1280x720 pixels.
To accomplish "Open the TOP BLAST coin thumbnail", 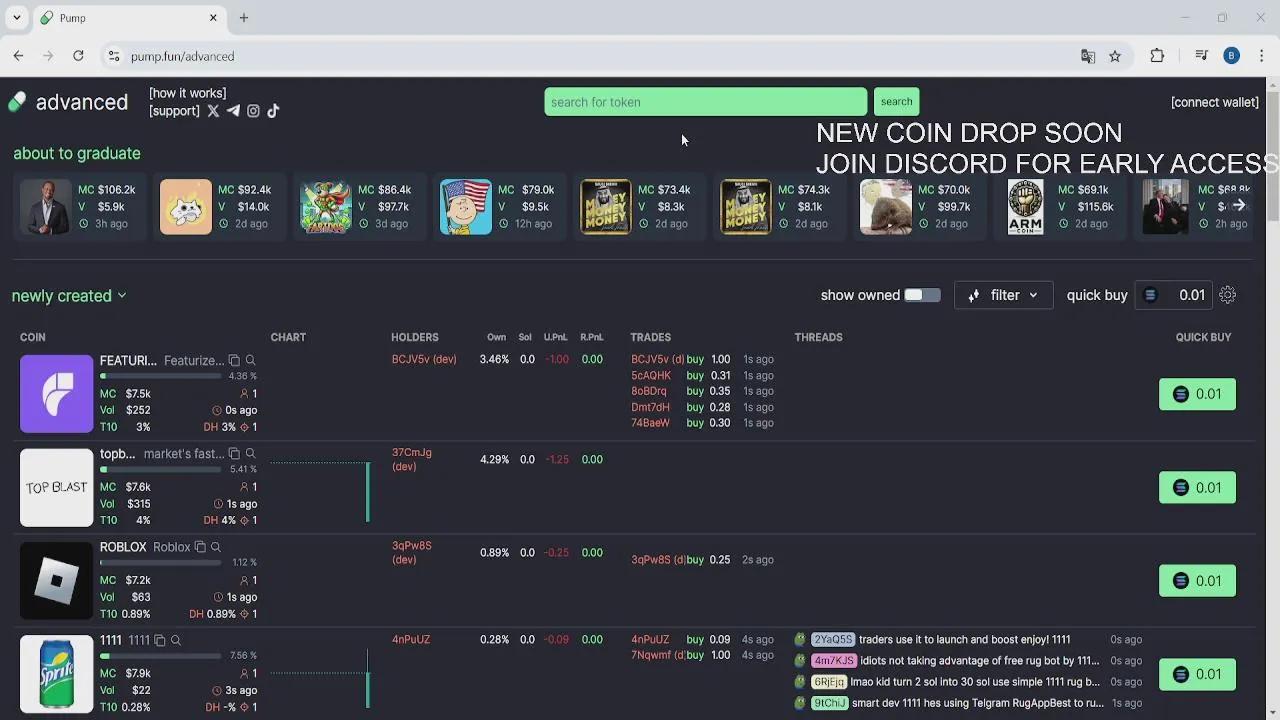I will pos(56,487).
